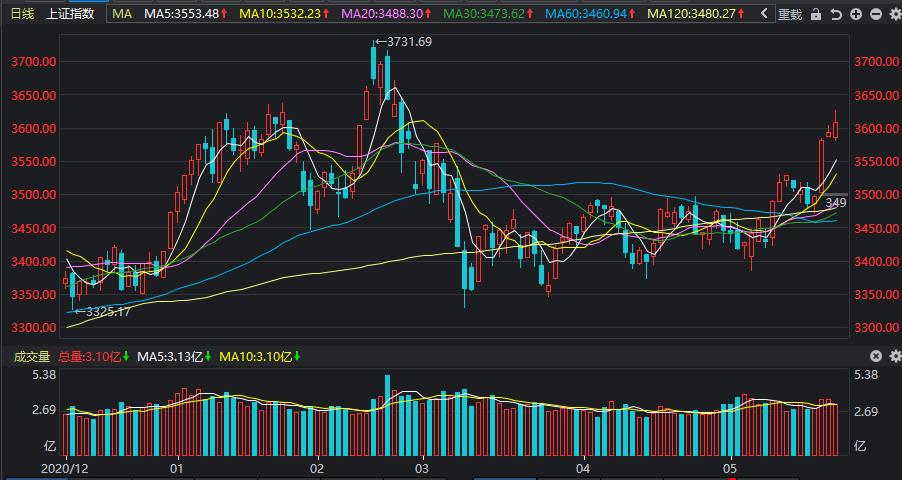Click the MA5 moving average label
Viewport: 902px width, 480px height.
(x=185, y=14)
